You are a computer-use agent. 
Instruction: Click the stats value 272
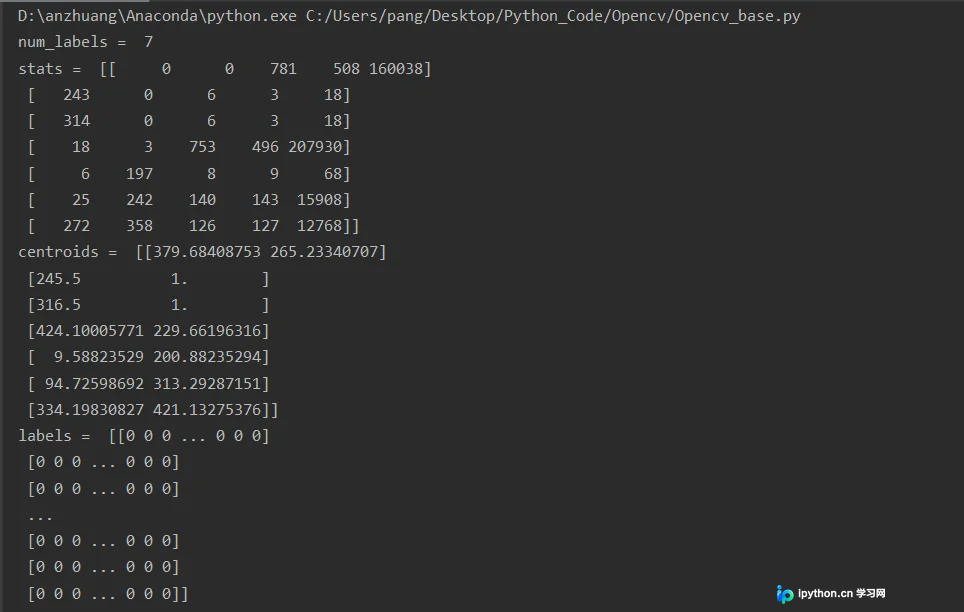76,226
